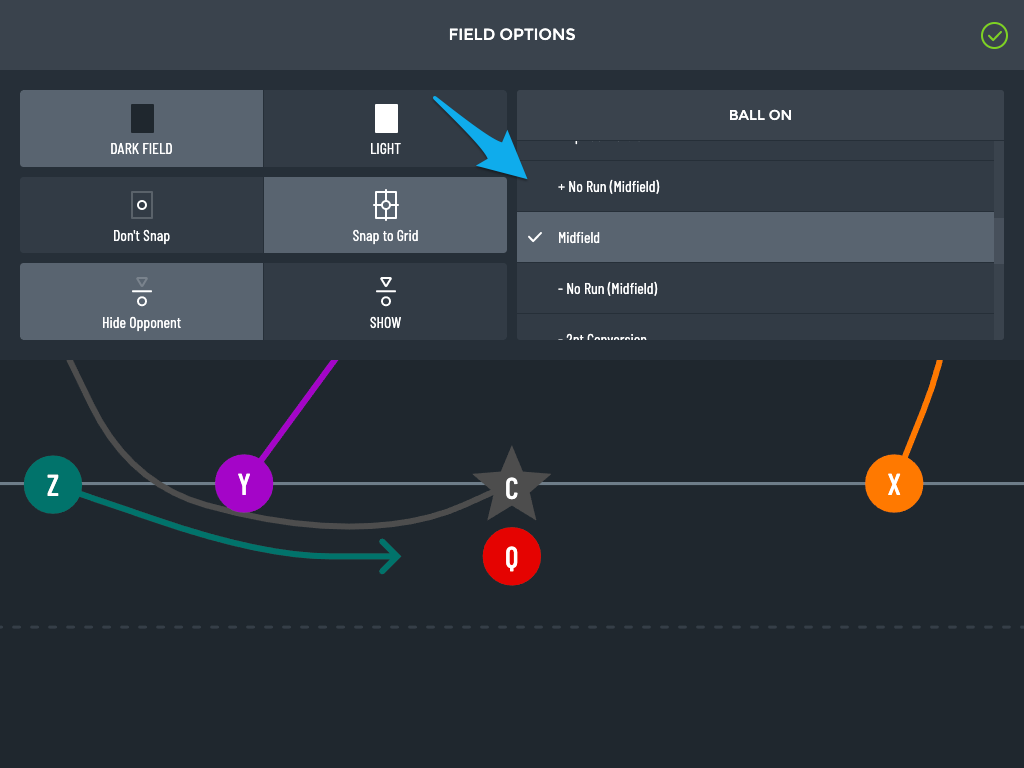1024x768 pixels.
Task: Switch to the Light field option
Action: 385,129
